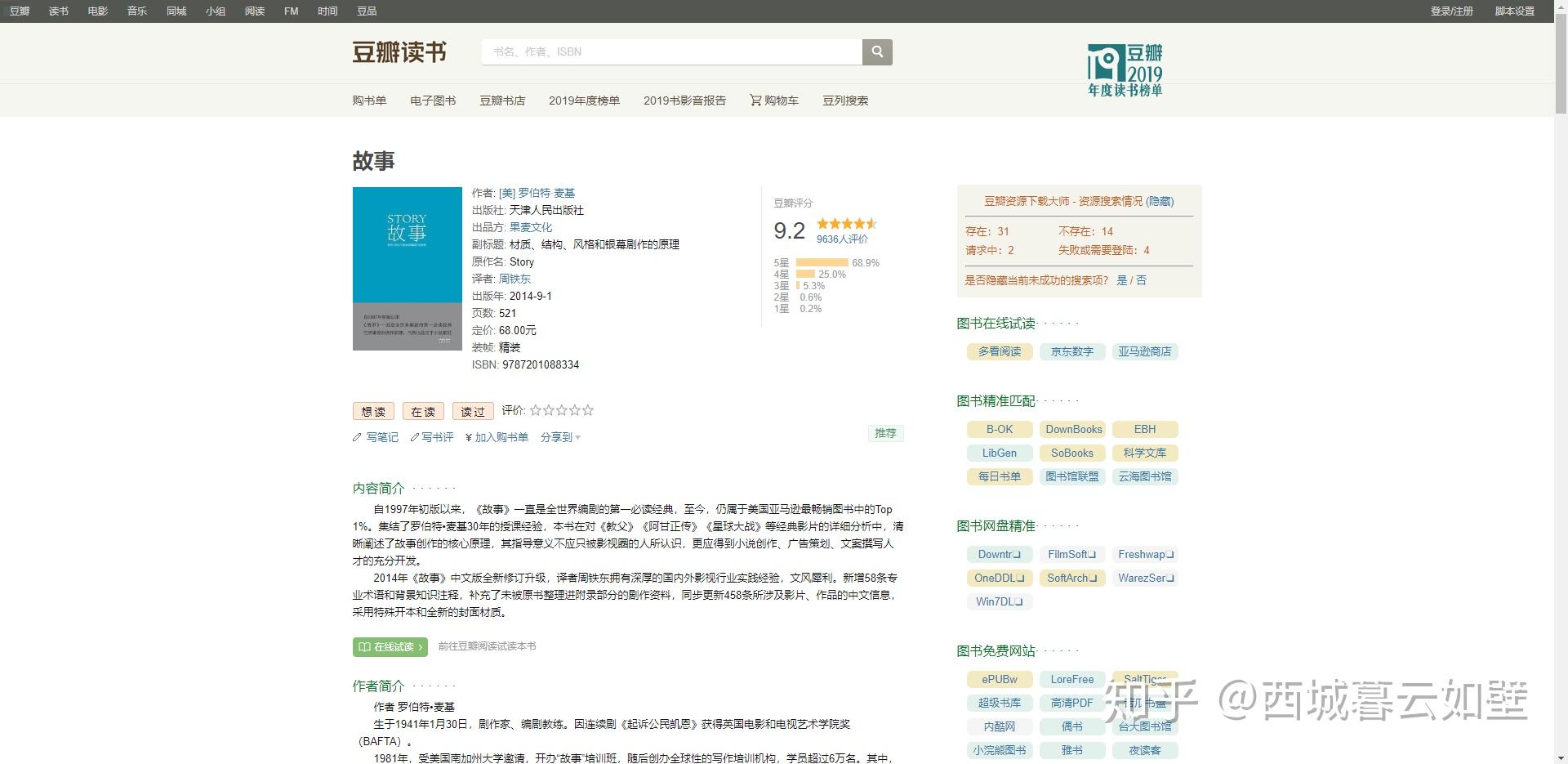This screenshot has width=1568, height=764.
Task: Go to 同城 in the top bar
Action: (176, 11)
